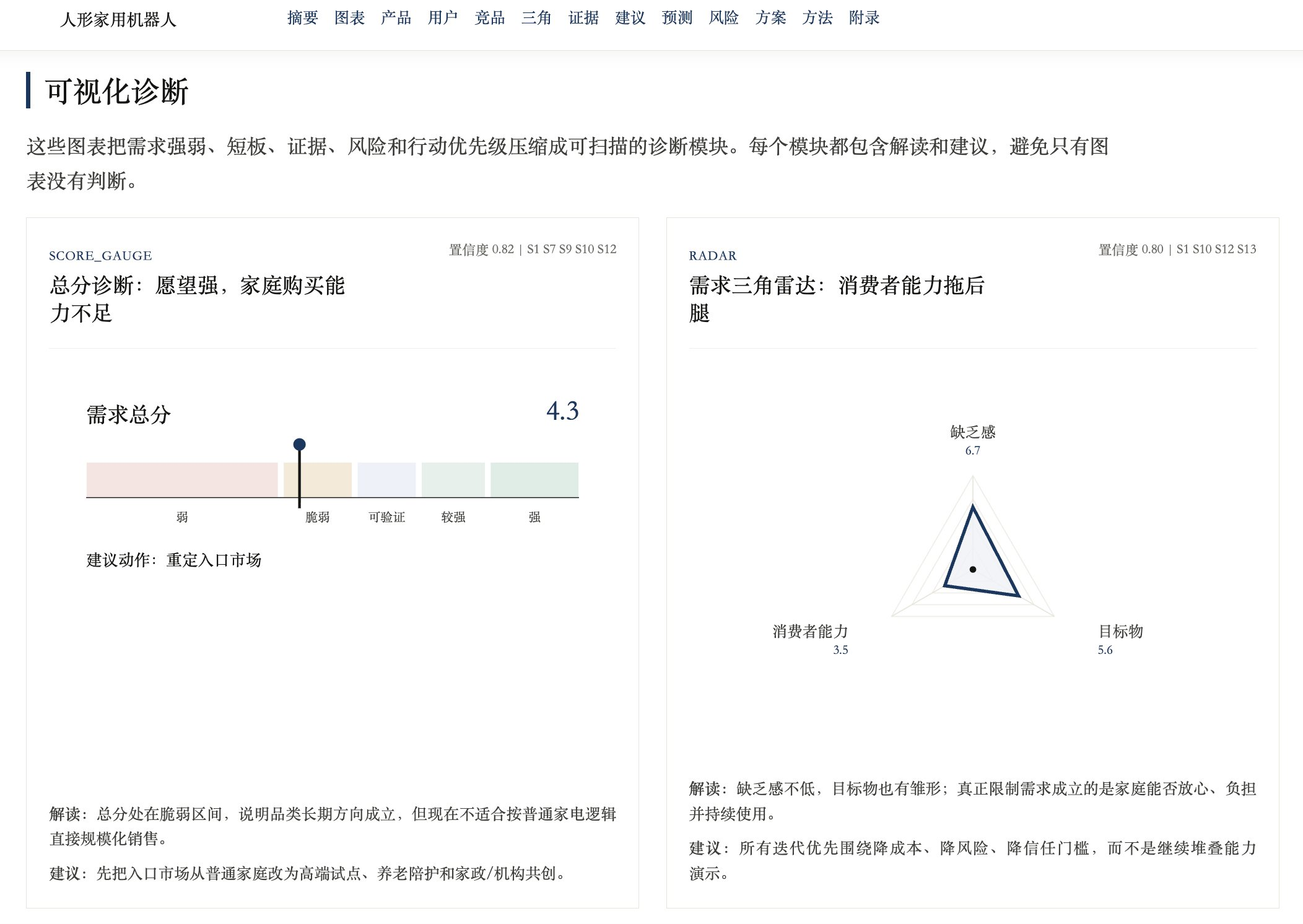The width and height of the screenshot is (1303, 924).
Task: Open the 摘要 navigation link
Action: pos(302,18)
